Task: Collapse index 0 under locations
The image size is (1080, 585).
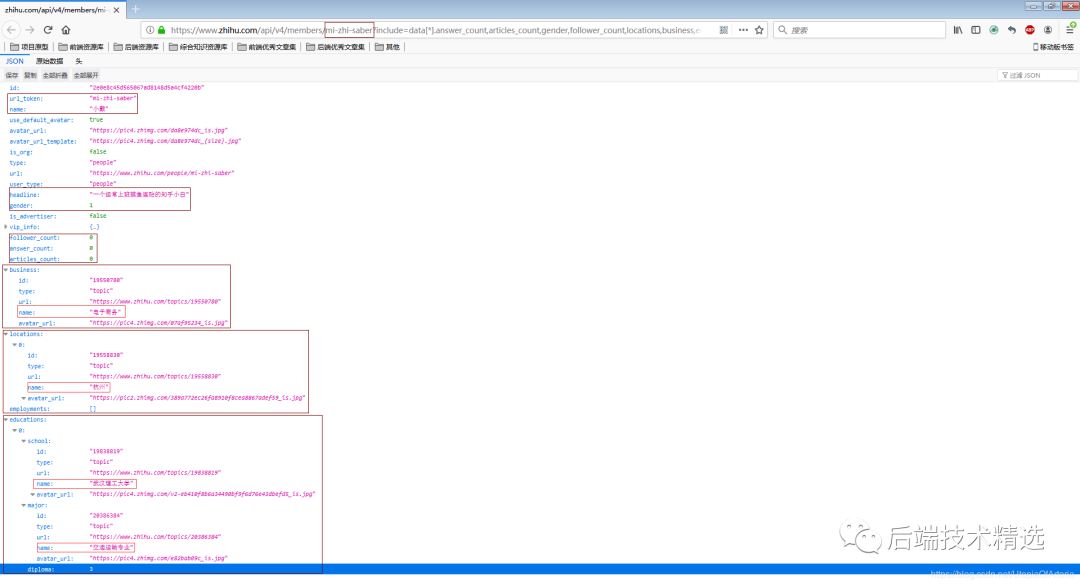Action: pos(15,345)
